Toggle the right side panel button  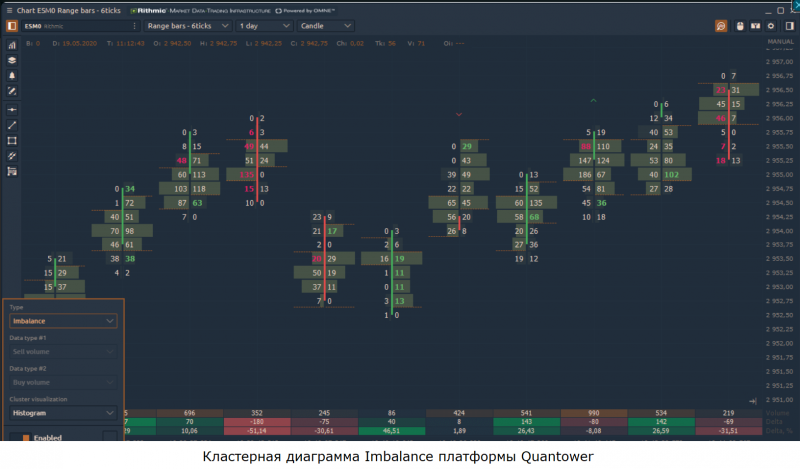pyautogui.click(x=787, y=25)
